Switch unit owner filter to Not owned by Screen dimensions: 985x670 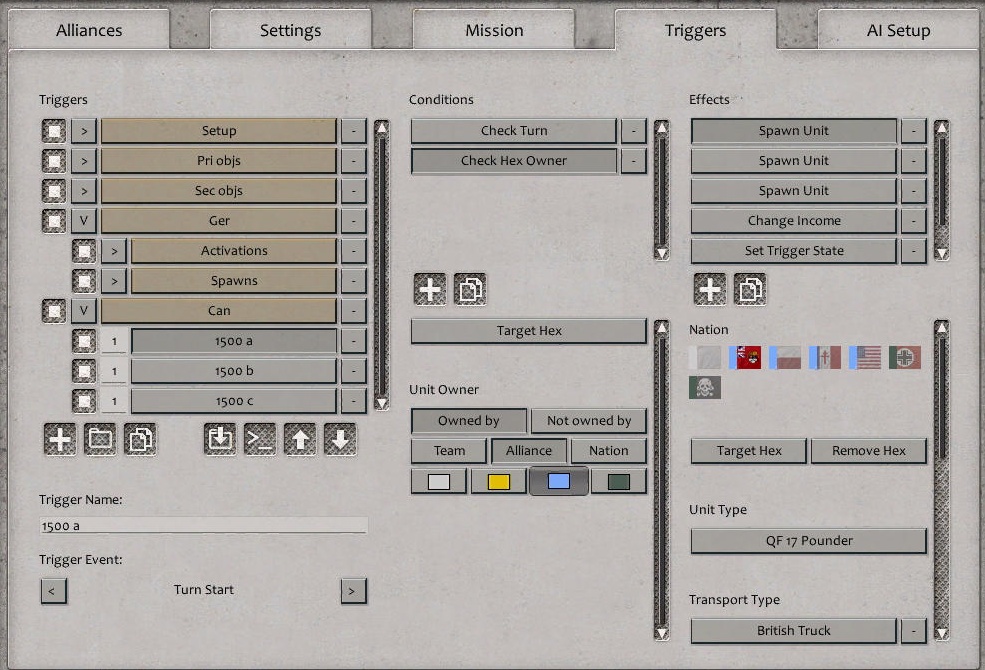coord(589,420)
